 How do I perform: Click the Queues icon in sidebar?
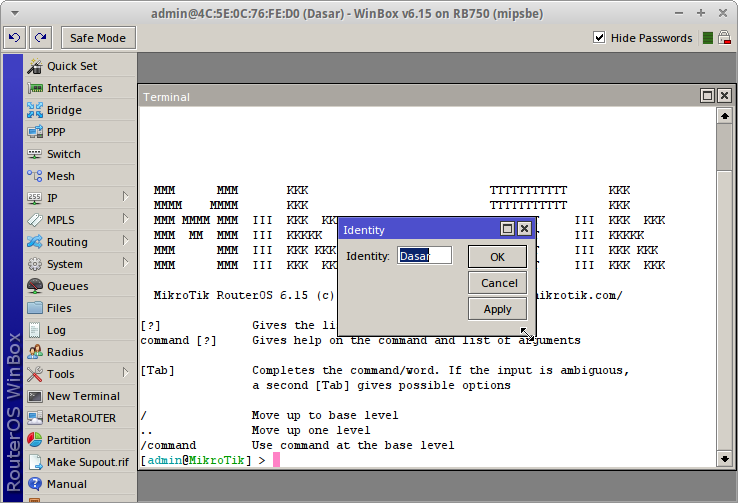click(34, 286)
